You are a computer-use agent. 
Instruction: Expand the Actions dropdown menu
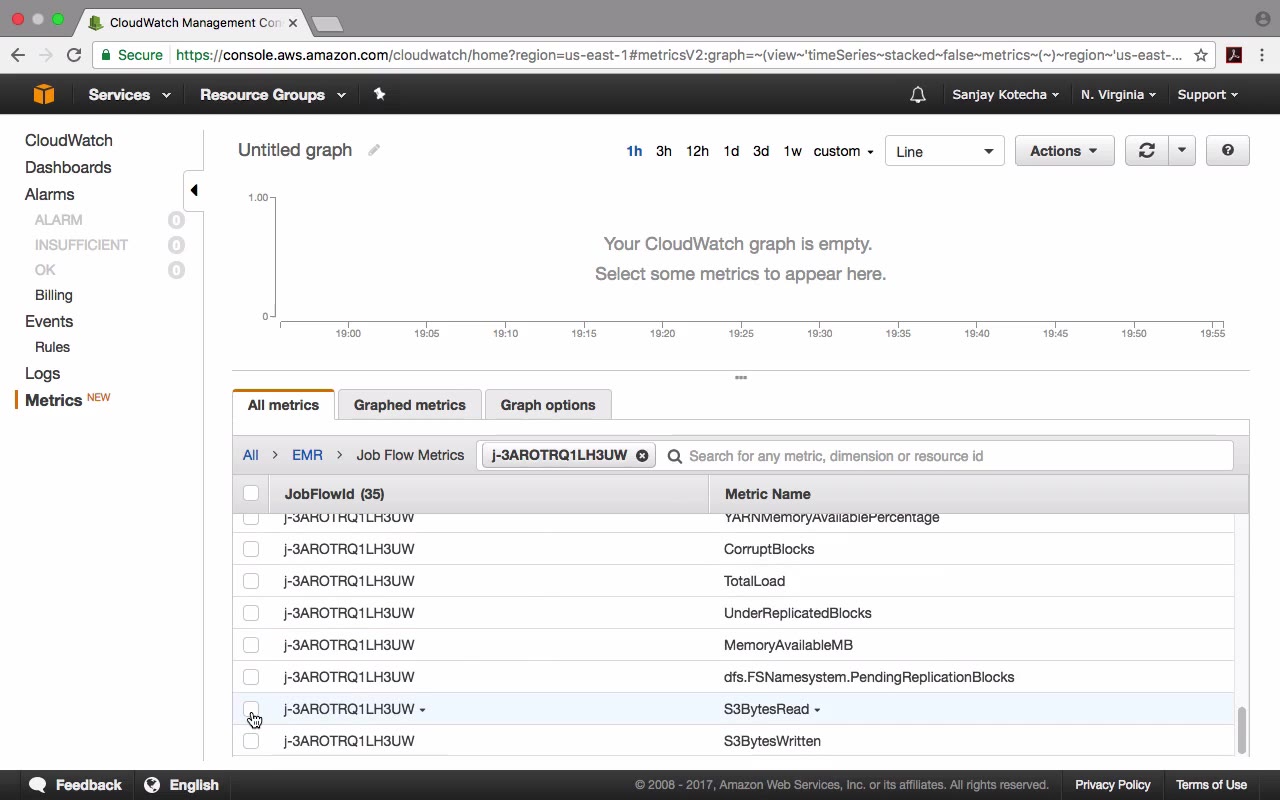pyautogui.click(x=1063, y=151)
